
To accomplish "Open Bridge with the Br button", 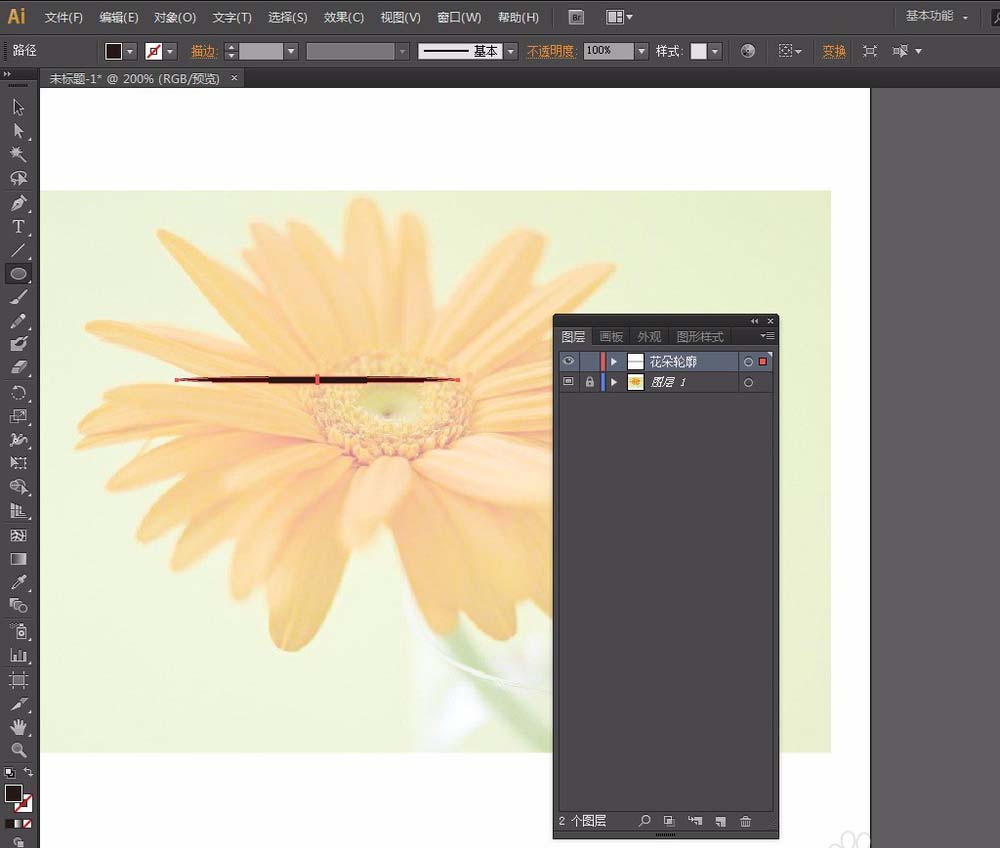I will point(576,17).
